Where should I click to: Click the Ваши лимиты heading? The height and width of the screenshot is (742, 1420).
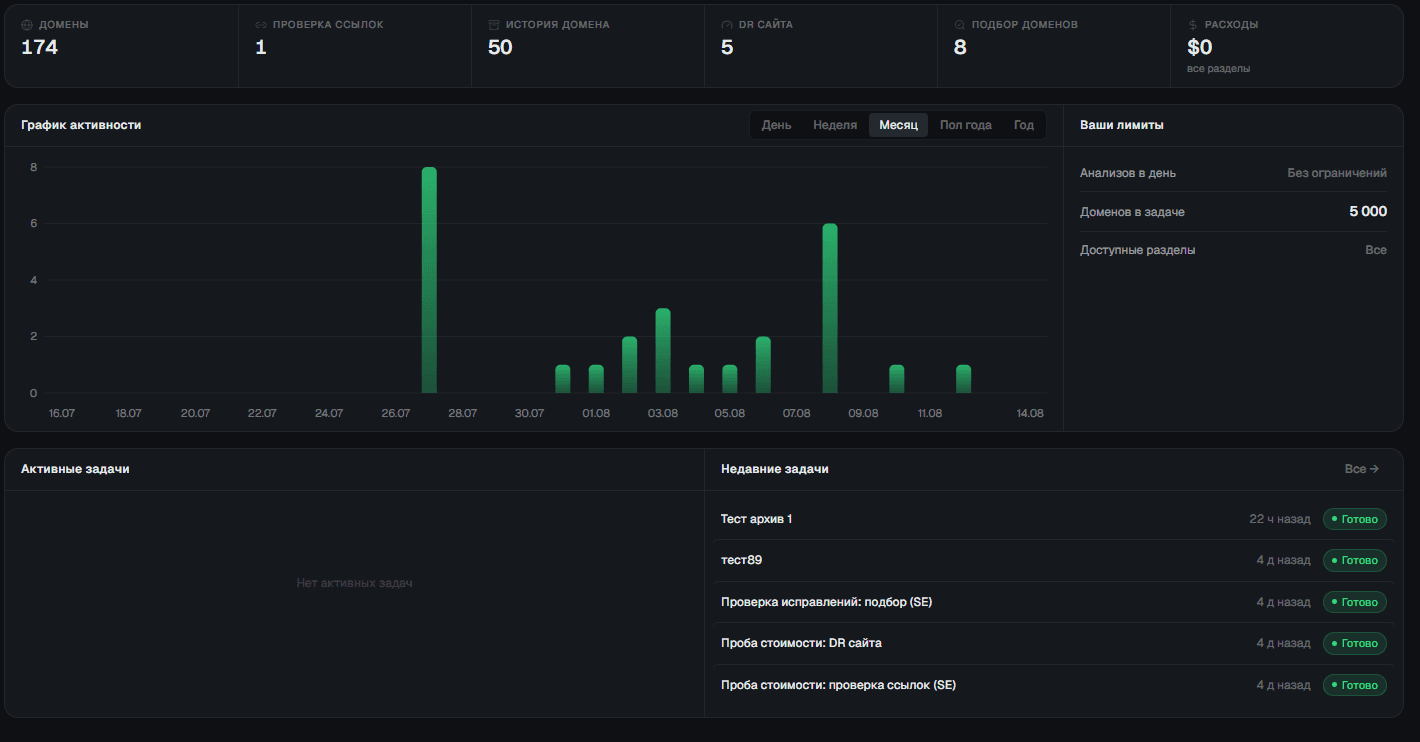coord(1122,125)
